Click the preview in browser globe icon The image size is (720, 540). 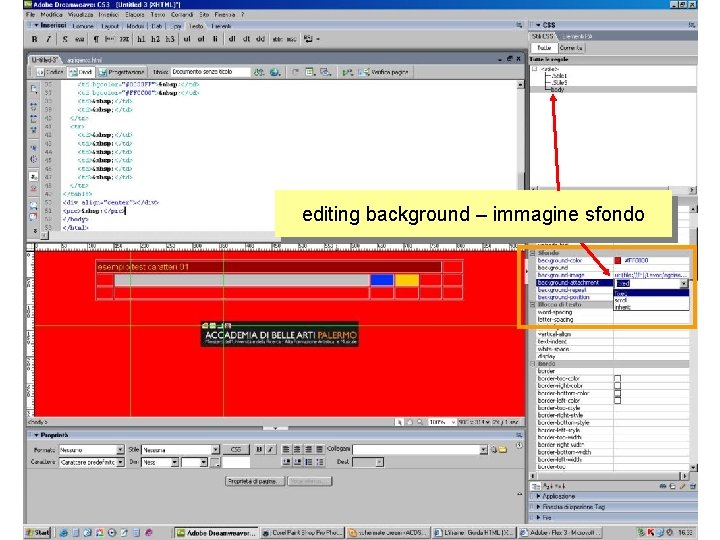coord(275,72)
